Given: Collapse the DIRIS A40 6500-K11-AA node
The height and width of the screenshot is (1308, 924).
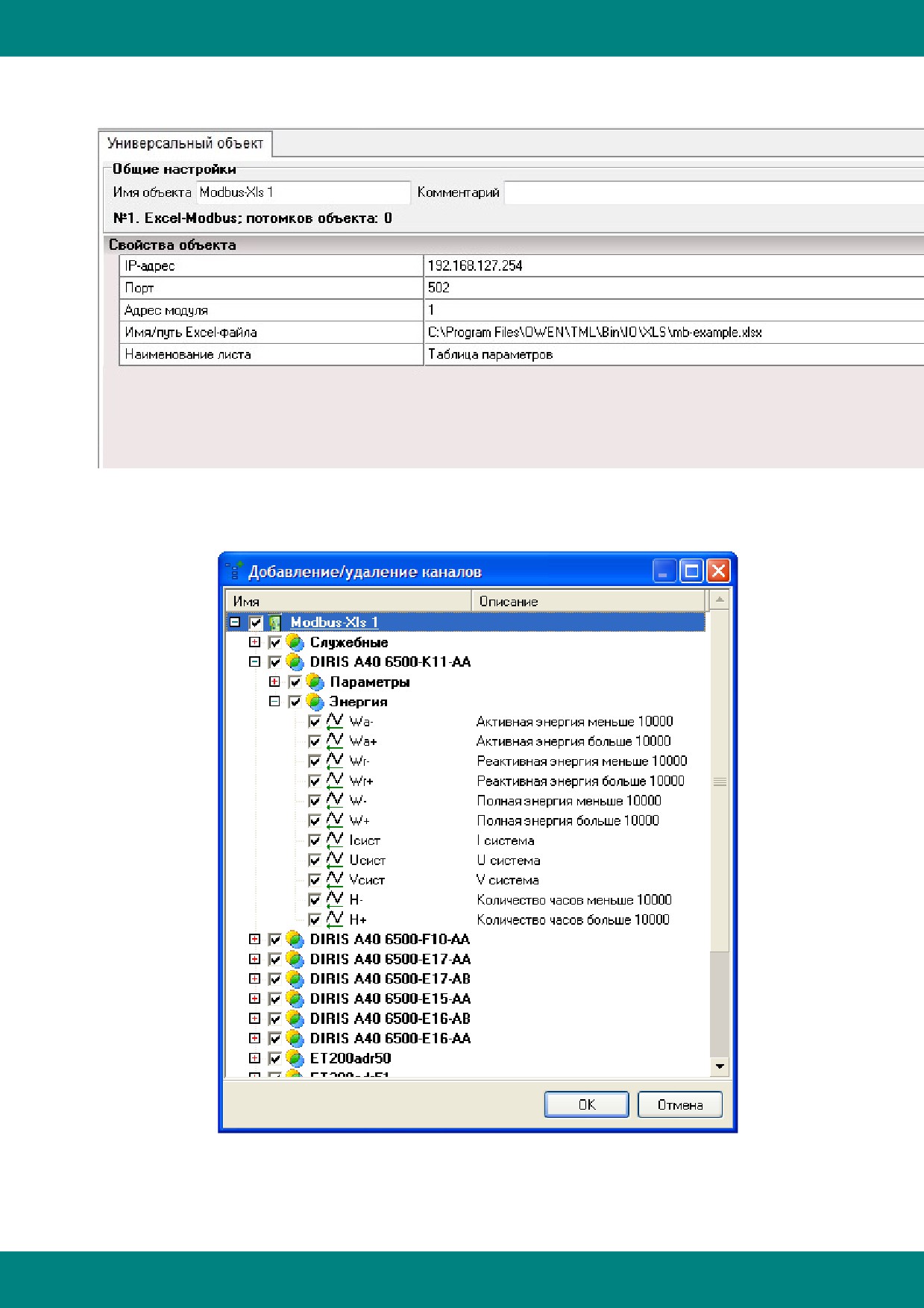Looking at the screenshot, I should (254, 661).
